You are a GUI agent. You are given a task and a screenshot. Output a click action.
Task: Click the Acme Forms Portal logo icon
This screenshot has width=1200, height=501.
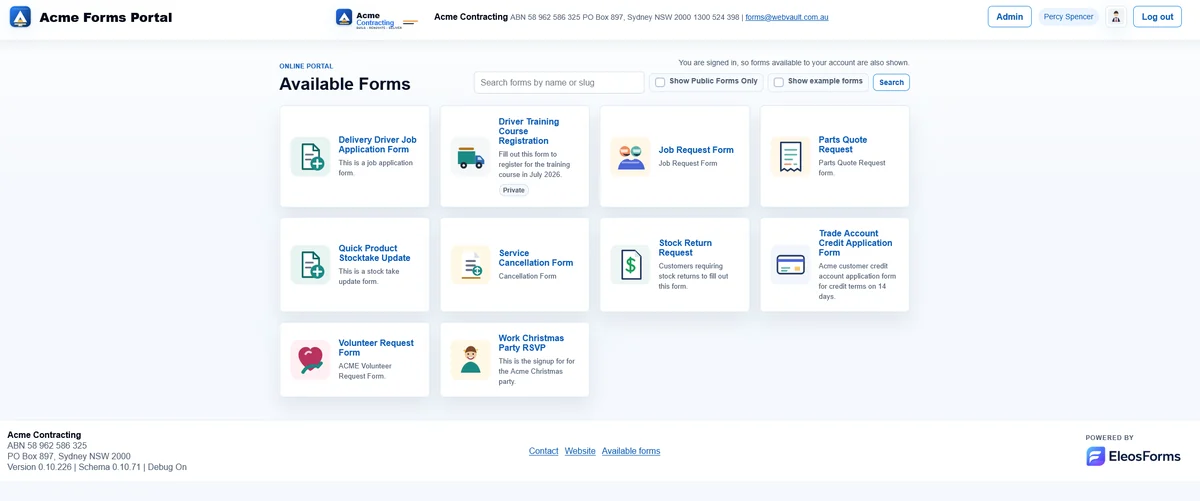coord(20,17)
